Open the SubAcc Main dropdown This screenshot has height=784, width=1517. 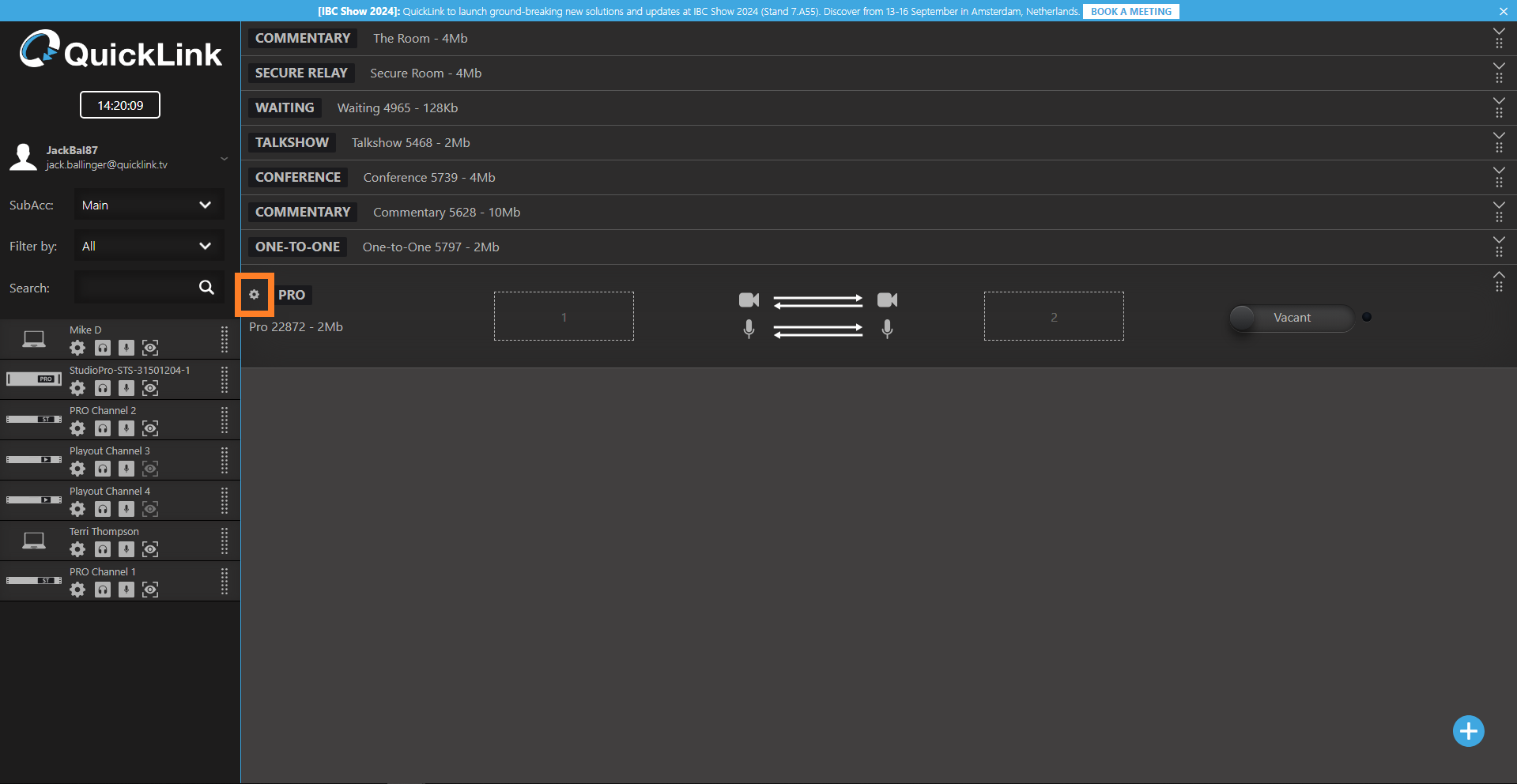149,205
